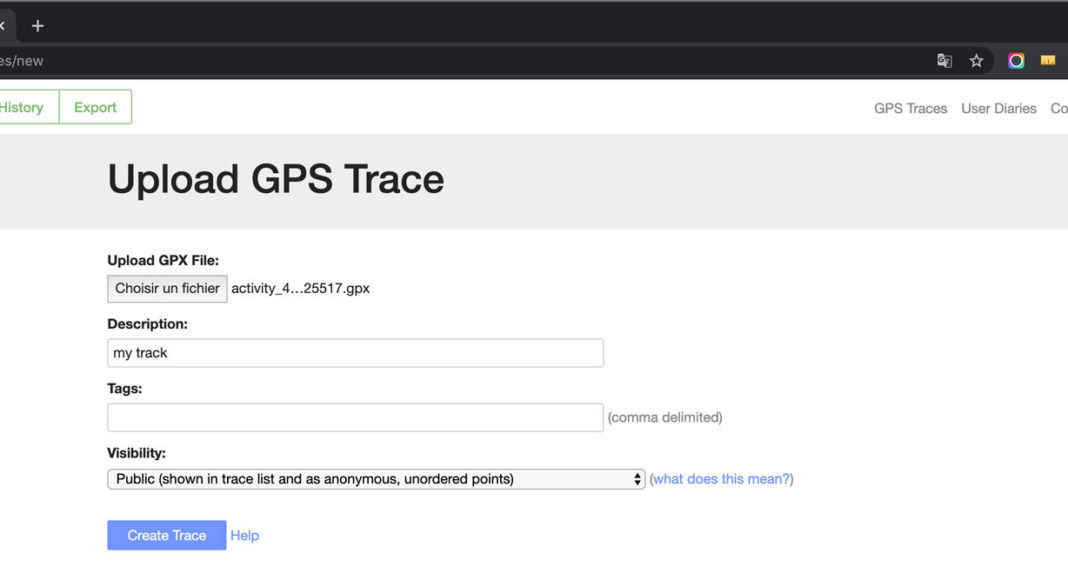Click the Google Translate icon in address bar
The height and width of the screenshot is (580, 1068).
(x=944, y=61)
